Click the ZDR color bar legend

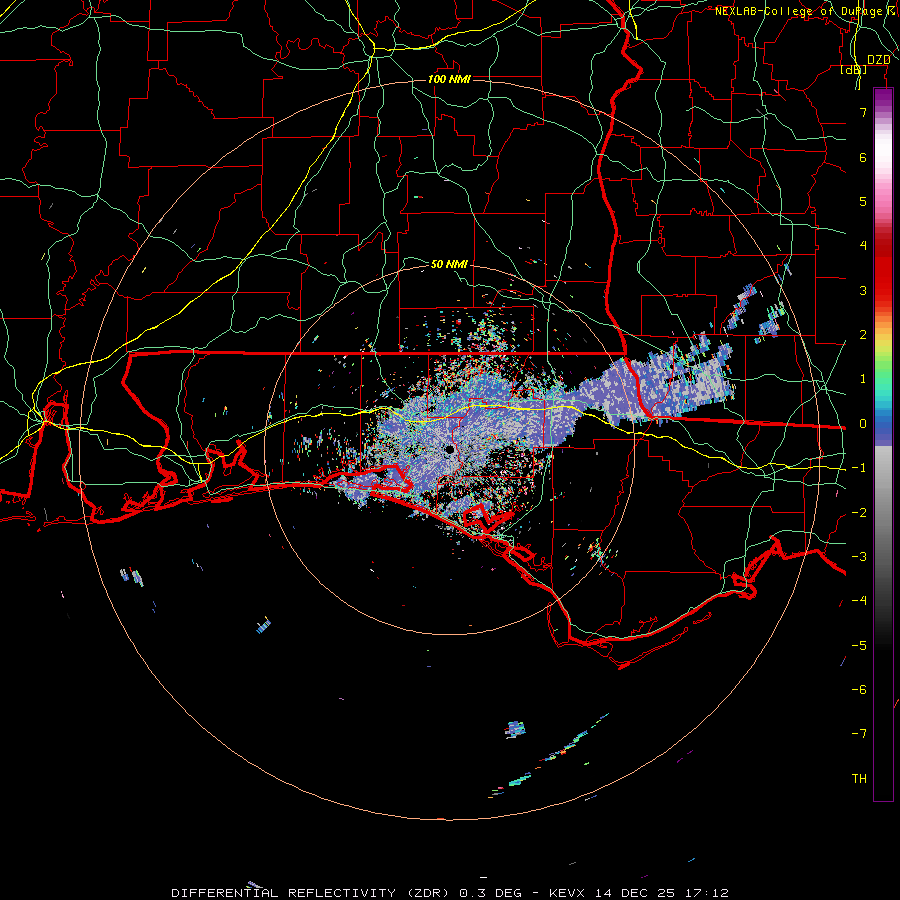[x=883, y=445]
